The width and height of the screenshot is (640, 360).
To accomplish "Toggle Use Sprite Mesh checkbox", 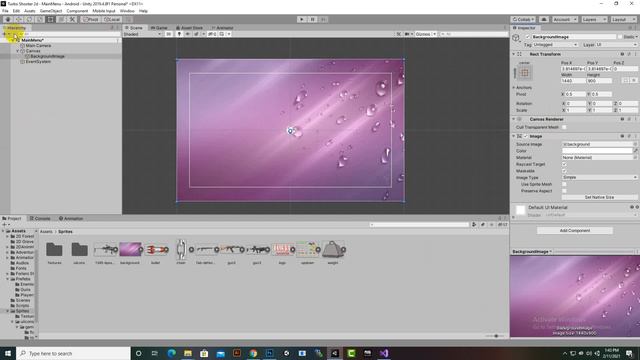I will (x=564, y=184).
